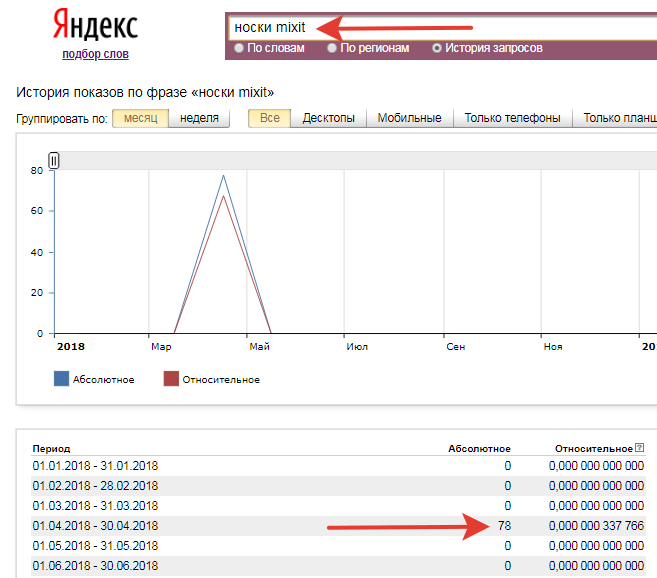
Task: Click the Абсолютное legend label
Action: (x=103, y=380)
